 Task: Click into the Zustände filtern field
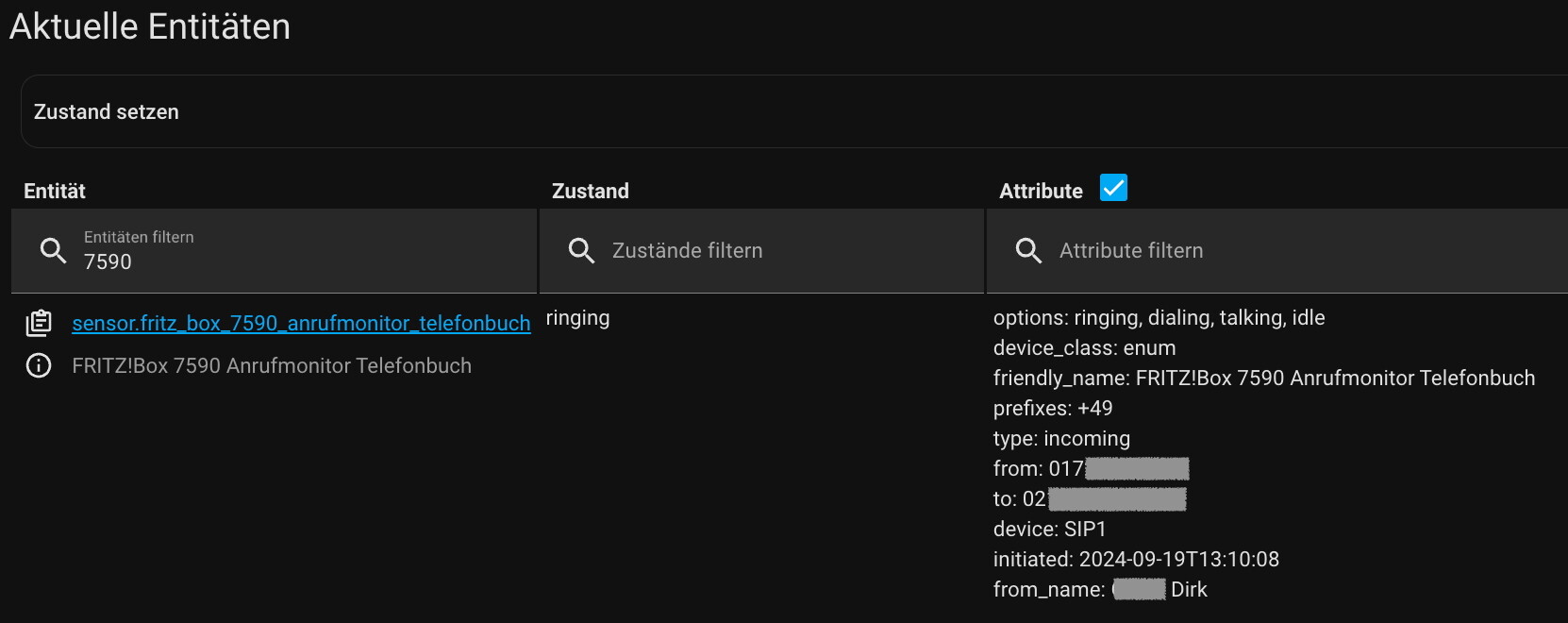click(774, 250)
